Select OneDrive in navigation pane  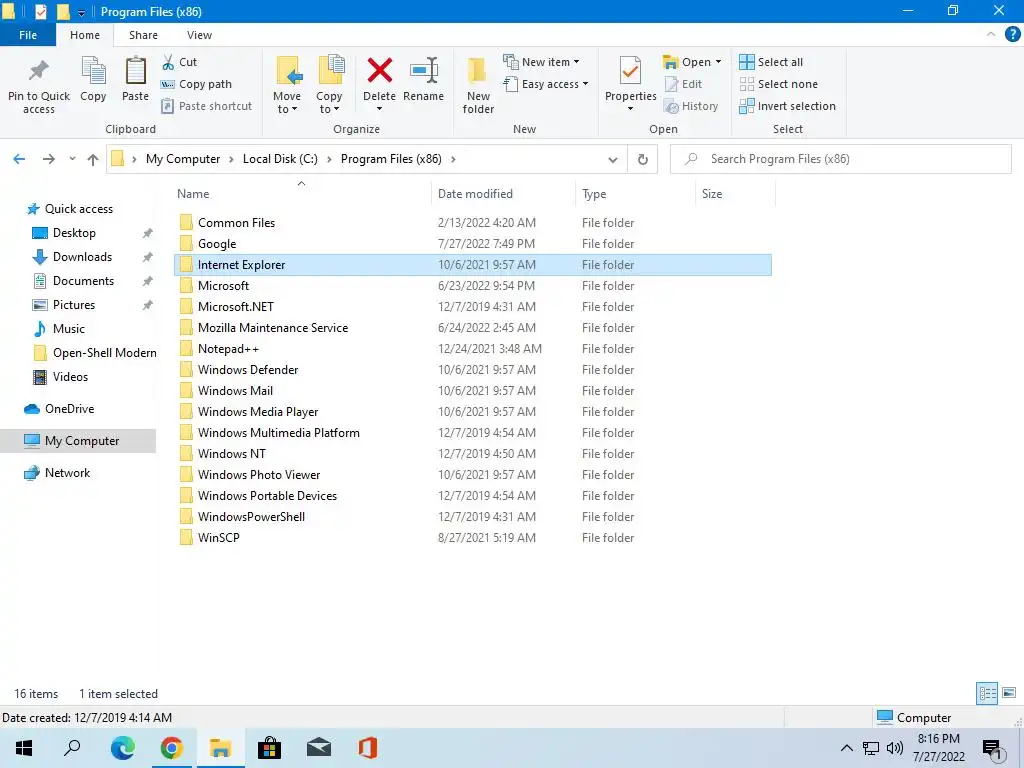click(x=69, y=409)
